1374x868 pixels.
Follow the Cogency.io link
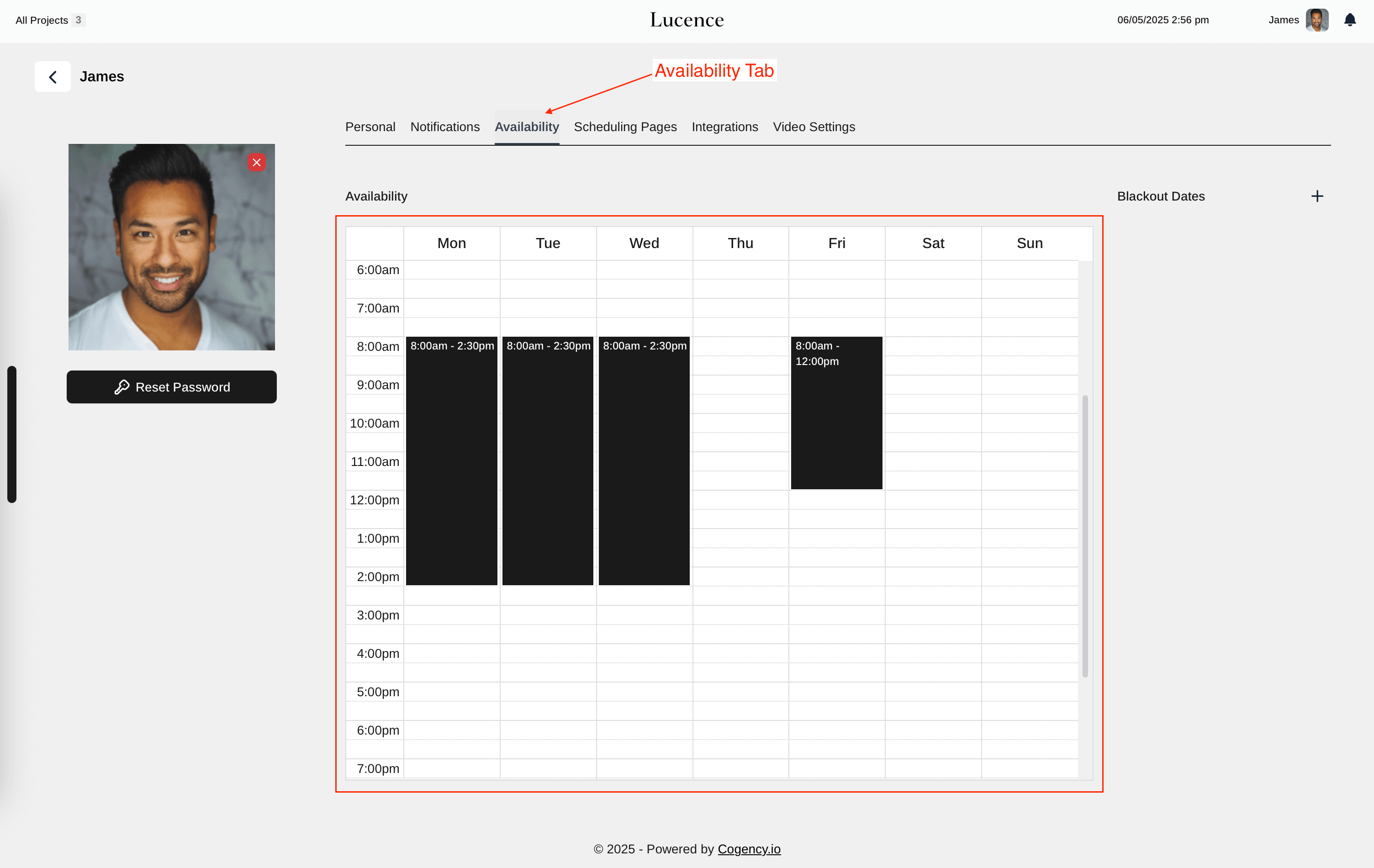coord(749,849)
